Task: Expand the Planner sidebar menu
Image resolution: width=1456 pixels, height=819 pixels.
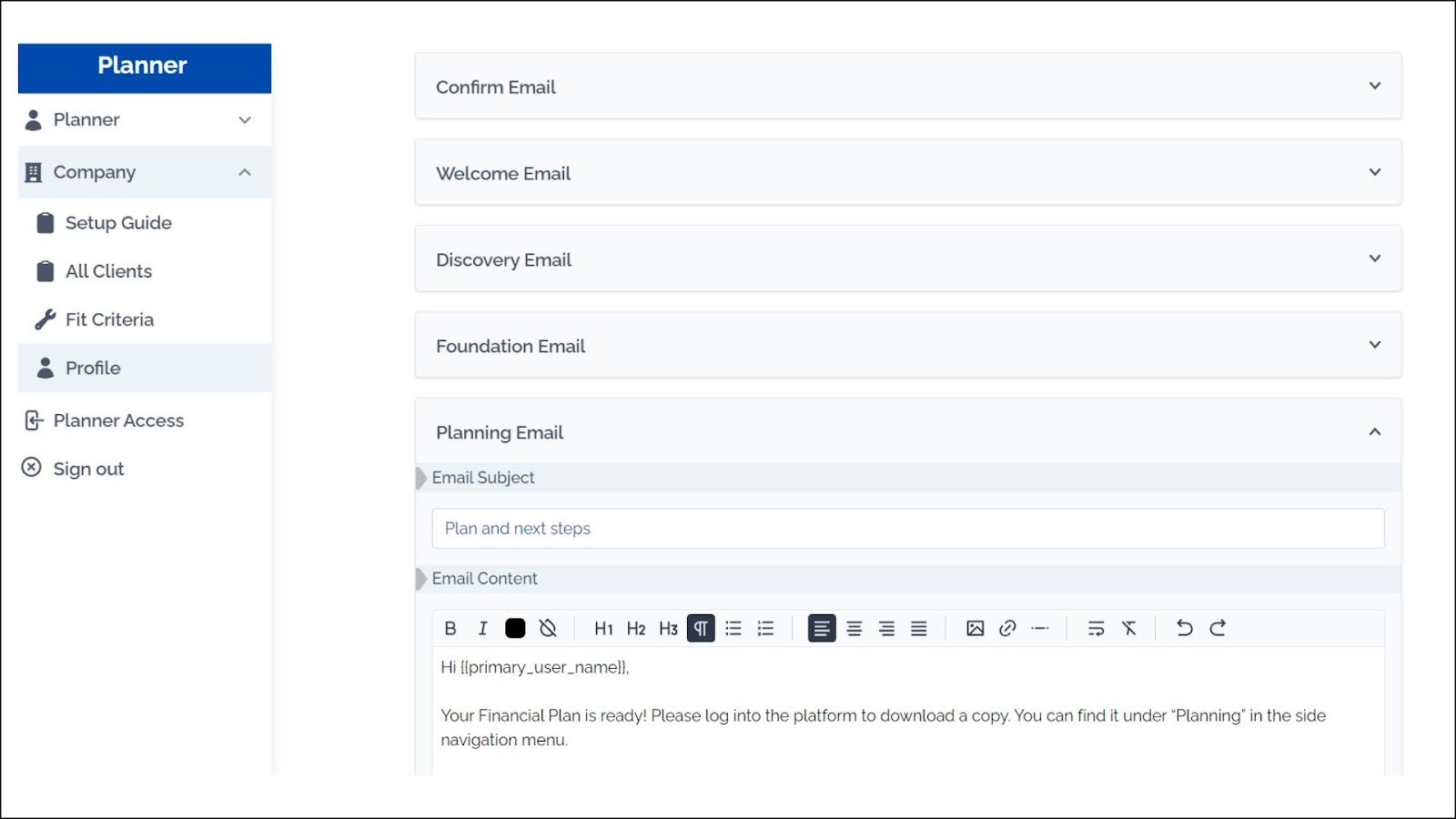Action: click(x=145, y=120)
